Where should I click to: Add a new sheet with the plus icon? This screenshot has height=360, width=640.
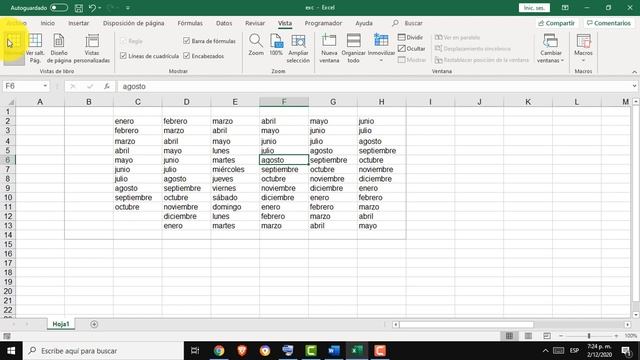tap(94, 324)
